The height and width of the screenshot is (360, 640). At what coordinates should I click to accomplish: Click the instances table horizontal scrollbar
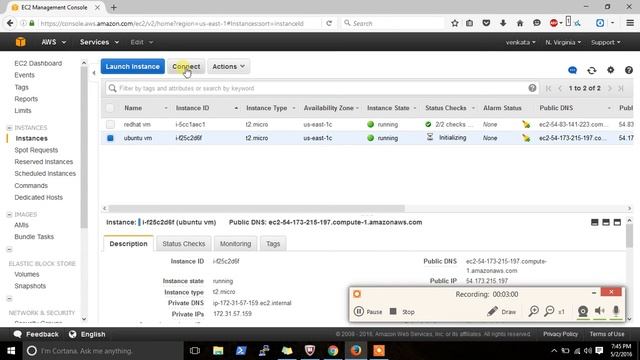click(x=256, y=208)
